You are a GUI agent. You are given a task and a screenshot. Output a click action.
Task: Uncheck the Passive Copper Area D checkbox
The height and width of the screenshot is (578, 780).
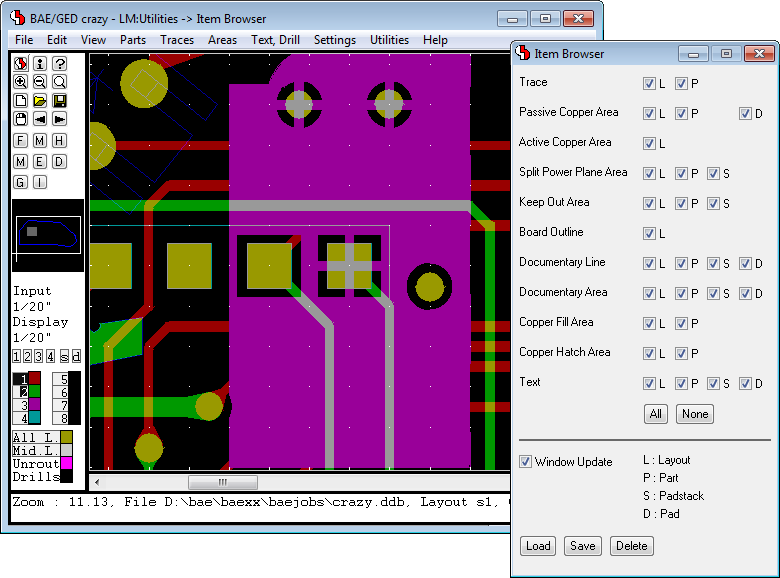745,113
